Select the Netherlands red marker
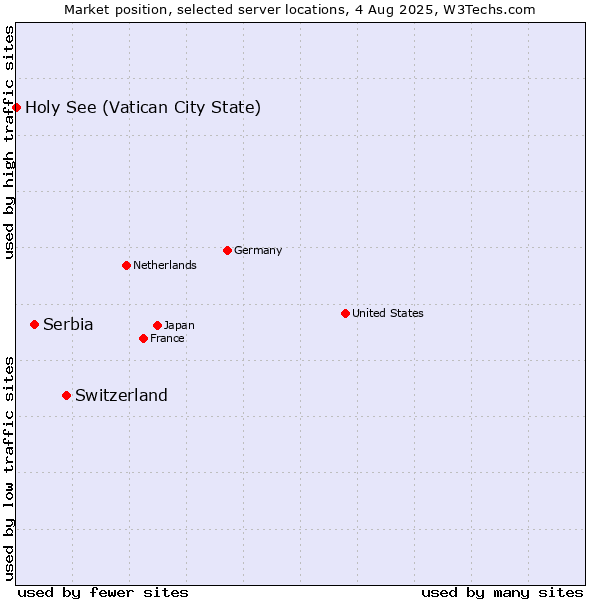Screen dimensions: 600x600 pyautogui.click(x=127, y=266)
